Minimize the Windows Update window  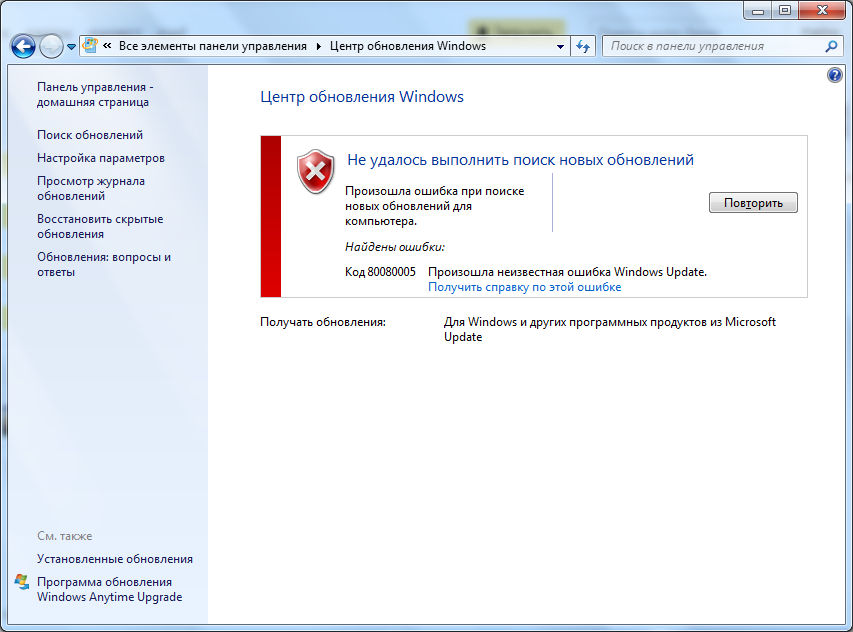click(758, 10)
